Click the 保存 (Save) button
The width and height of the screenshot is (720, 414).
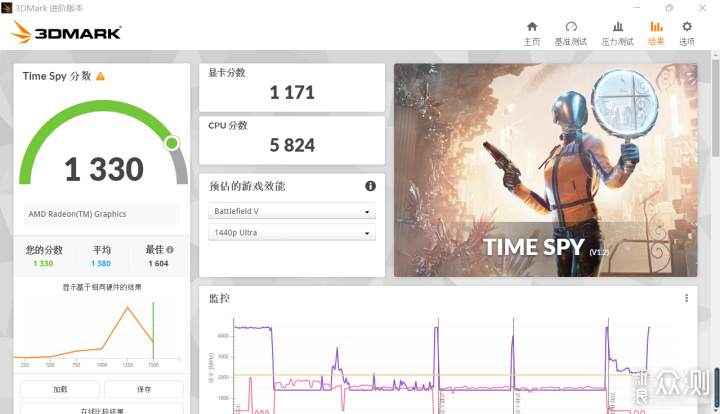(144, 389)
